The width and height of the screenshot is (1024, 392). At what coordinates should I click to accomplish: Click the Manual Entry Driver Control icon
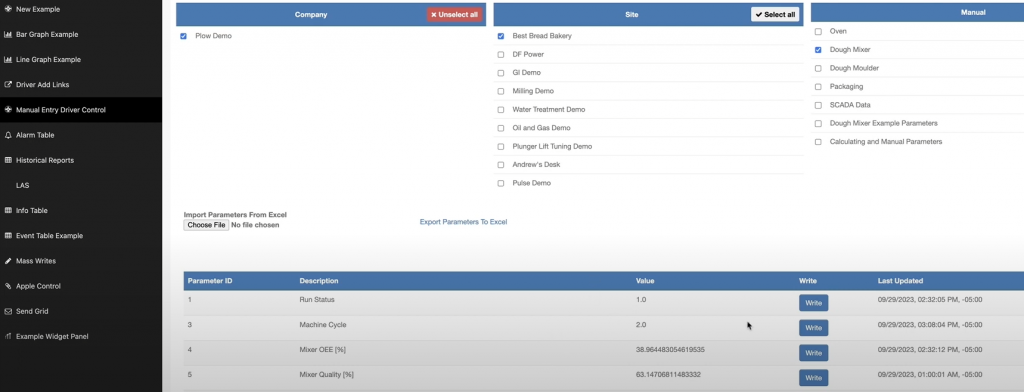(x=8, y=110)
